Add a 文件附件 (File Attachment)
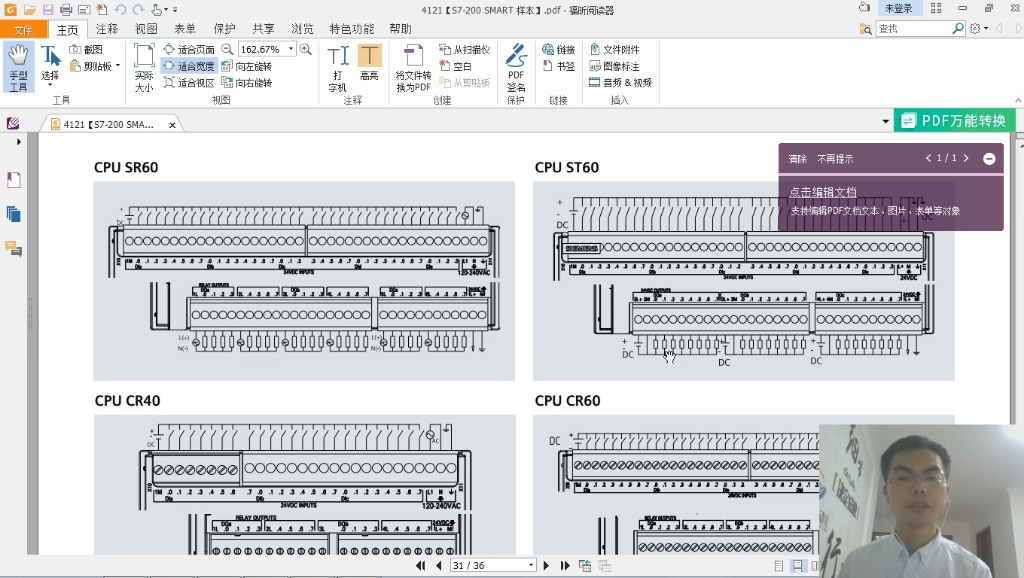This screenshot has width=1024, height=578. click(622, 48)
